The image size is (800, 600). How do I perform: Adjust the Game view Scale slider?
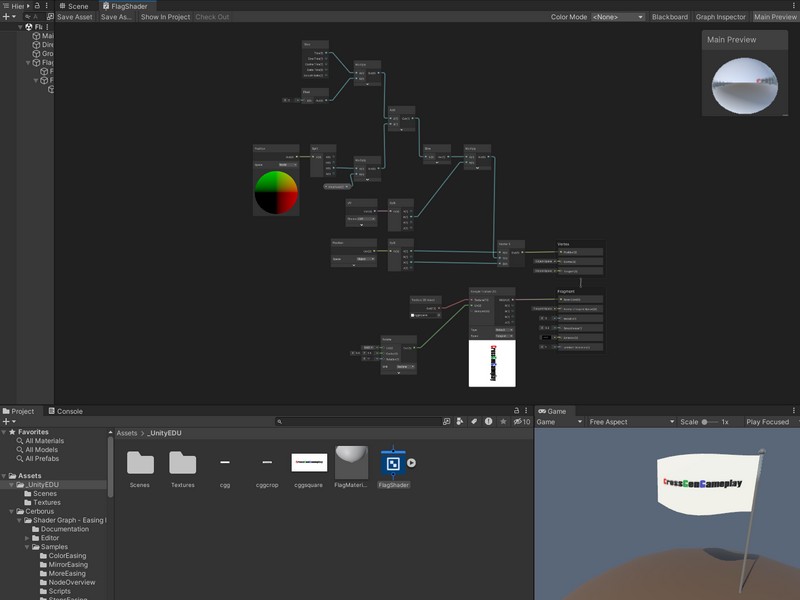pos(706,422)
